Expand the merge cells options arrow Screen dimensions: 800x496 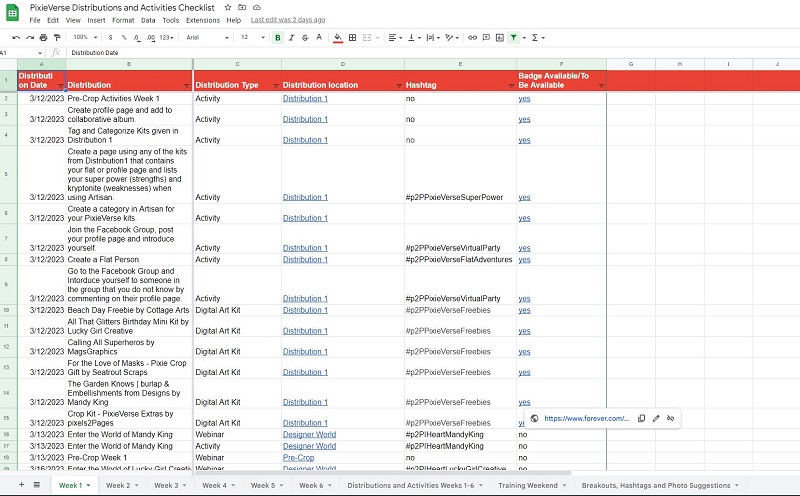tap(378, 38)
